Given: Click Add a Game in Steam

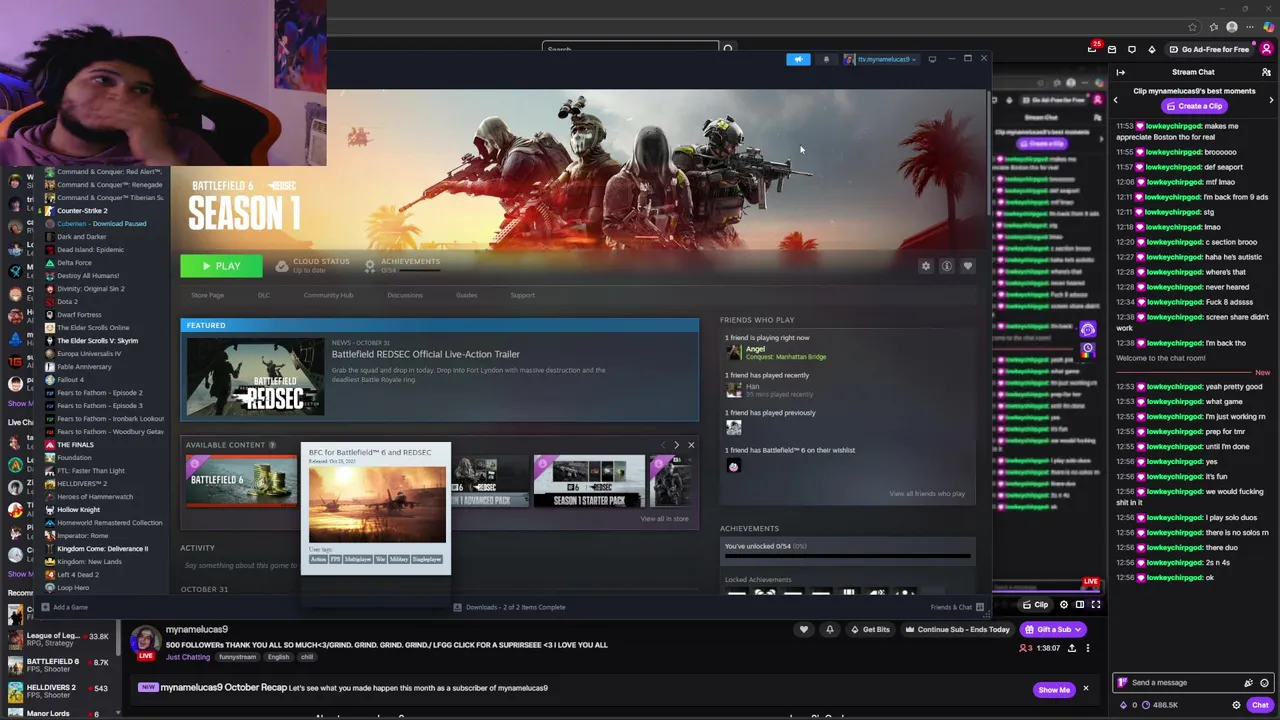Looking at the screenshot, I should pyautogui.click(x=65, y=607).
